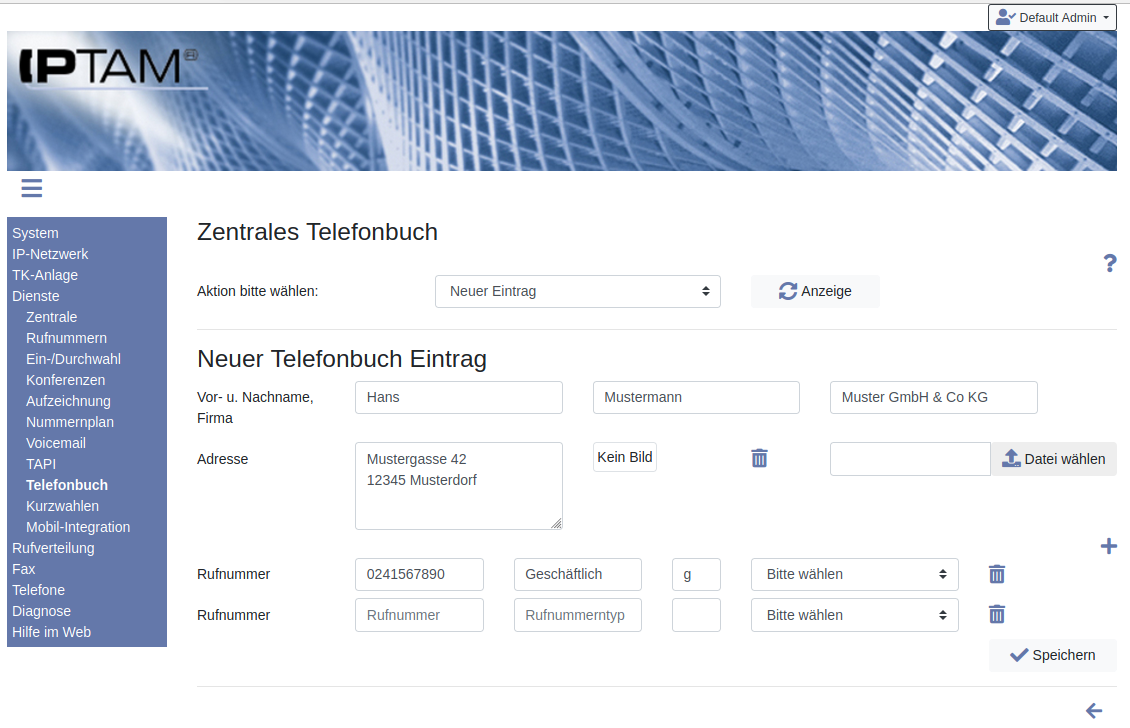The image size is (1130, 728).
Task: Expand the 'Neuer Eintrag' action dropdown
Action: (577, 291)
